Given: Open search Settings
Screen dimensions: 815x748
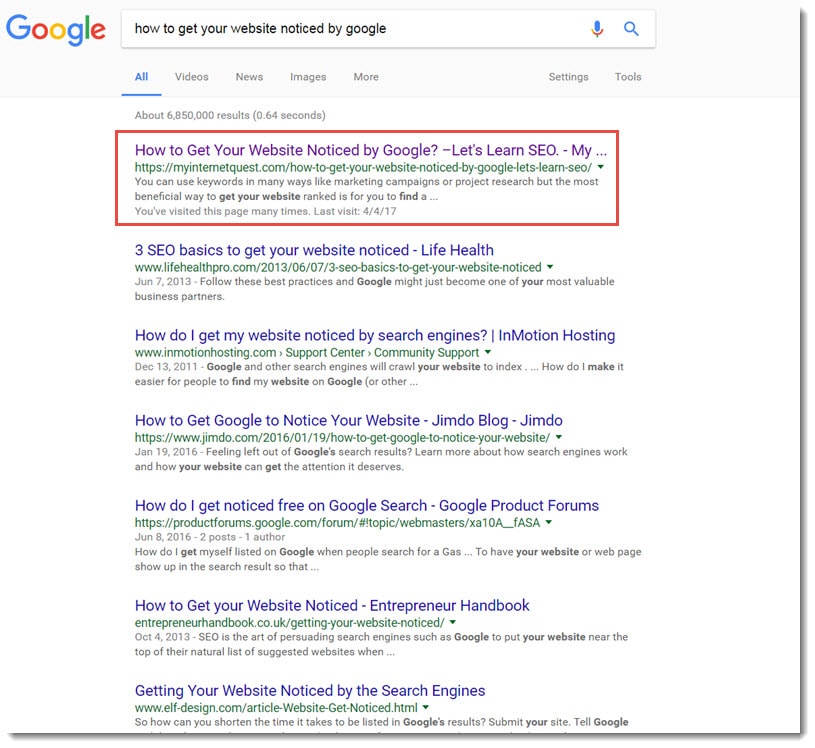Looking at the screenshot, I should click(x=569, y=77).
